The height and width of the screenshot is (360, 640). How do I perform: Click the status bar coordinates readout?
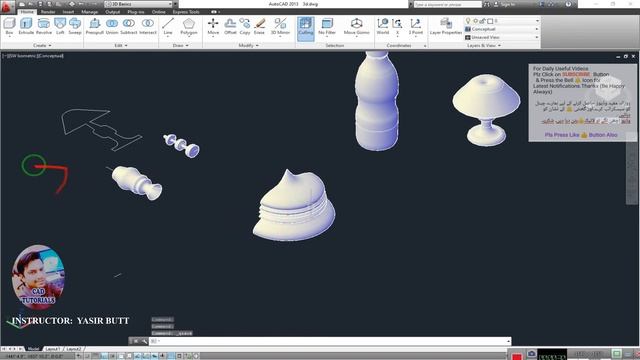(x=34, y=356)
